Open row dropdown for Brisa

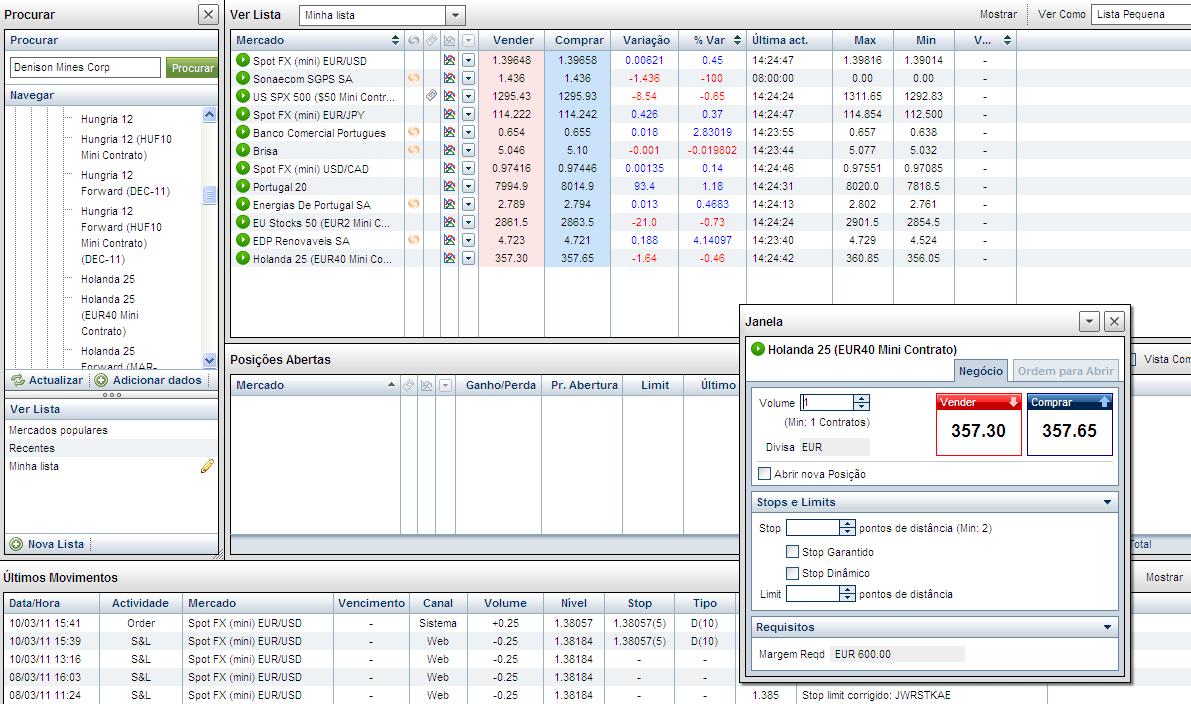pyautogui.click(x=469, y=150)
